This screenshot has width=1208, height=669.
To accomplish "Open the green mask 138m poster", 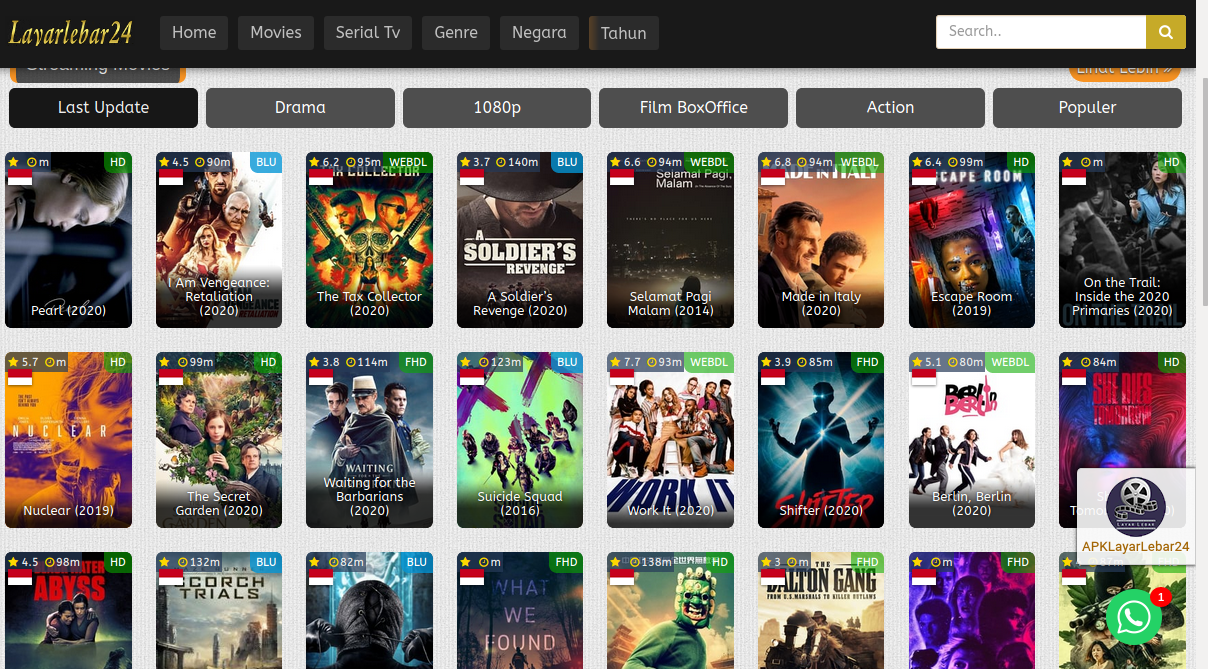I will pyautogui.click(x=670, y=610).
